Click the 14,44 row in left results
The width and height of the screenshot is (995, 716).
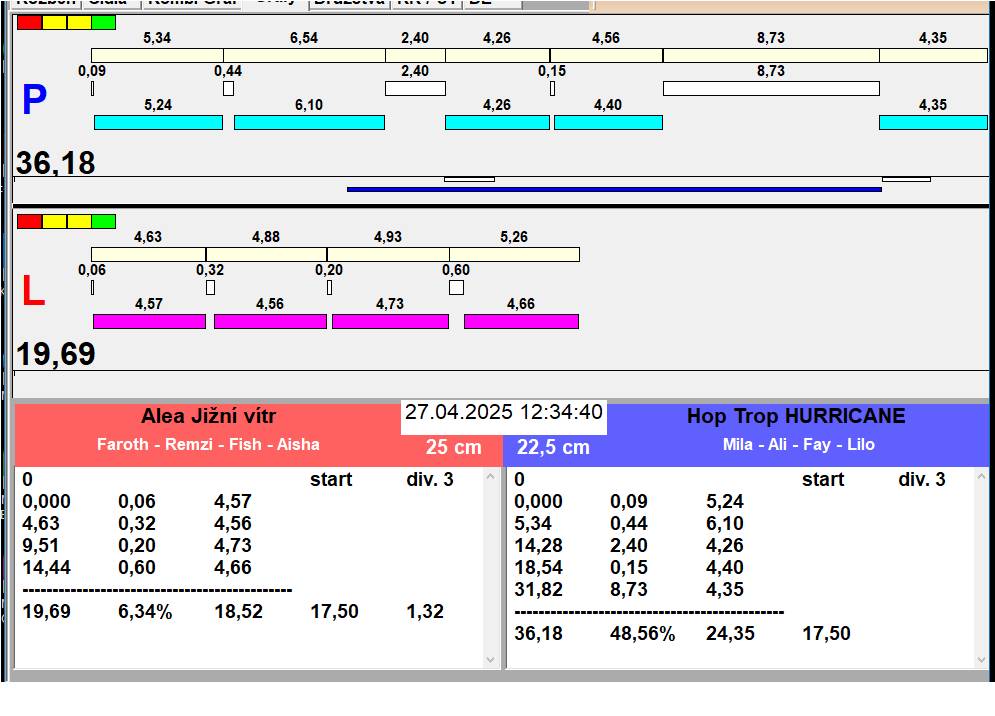[137, 567]
